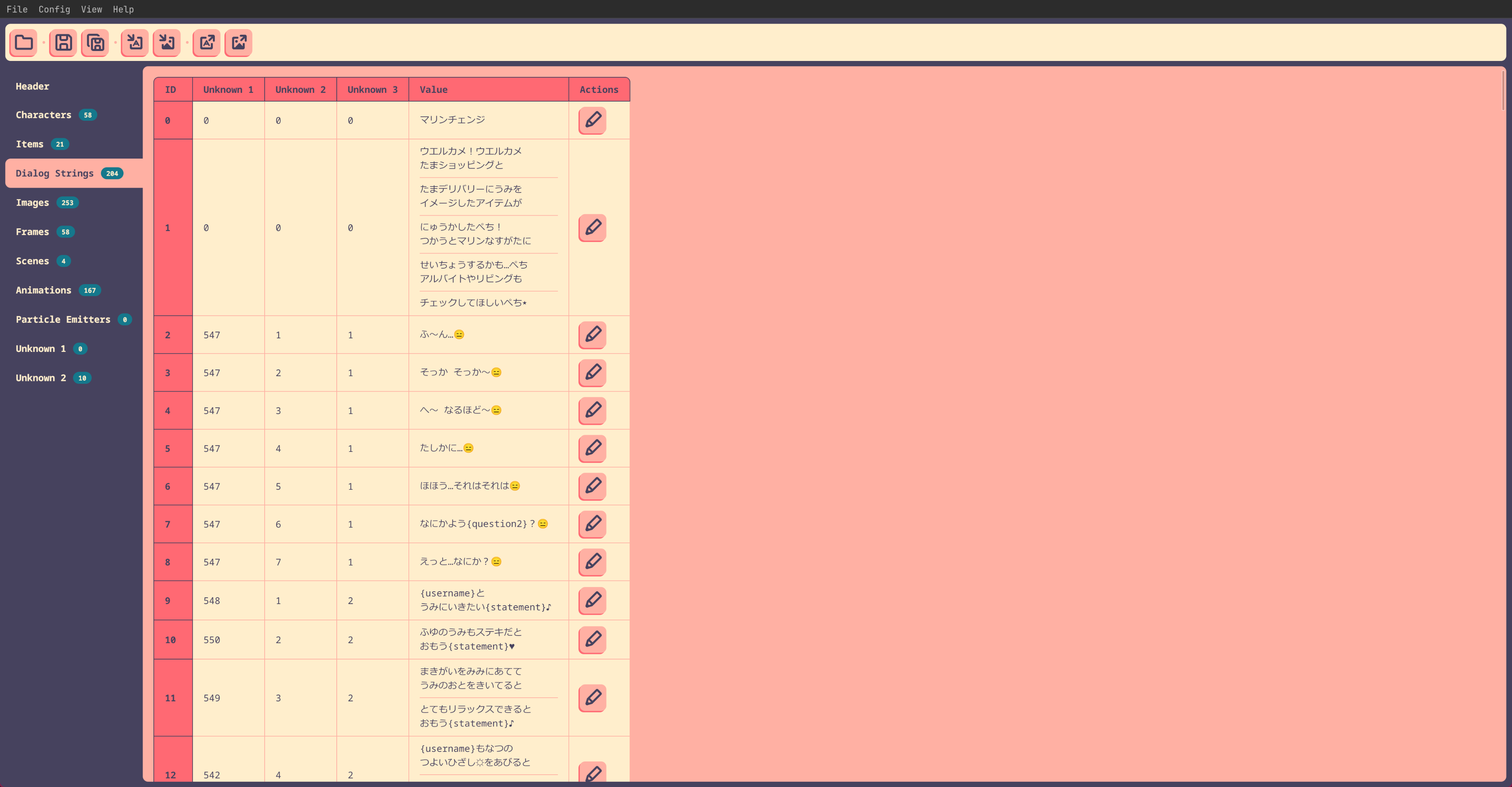Click the value text マリンチェンジ
The image size is (1512, 787).
[453, 120]
